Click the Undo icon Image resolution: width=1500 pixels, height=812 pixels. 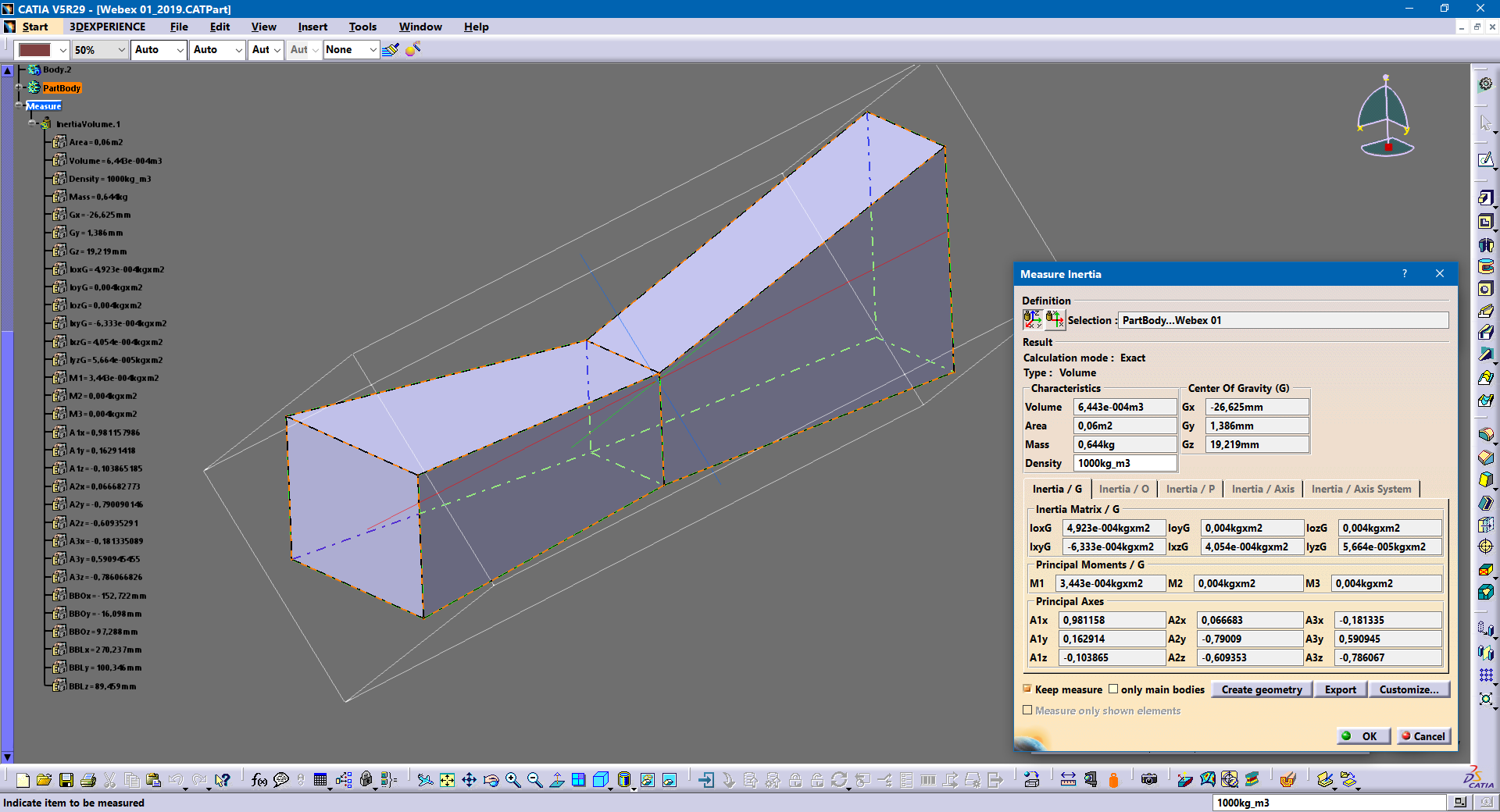[176, 779]
